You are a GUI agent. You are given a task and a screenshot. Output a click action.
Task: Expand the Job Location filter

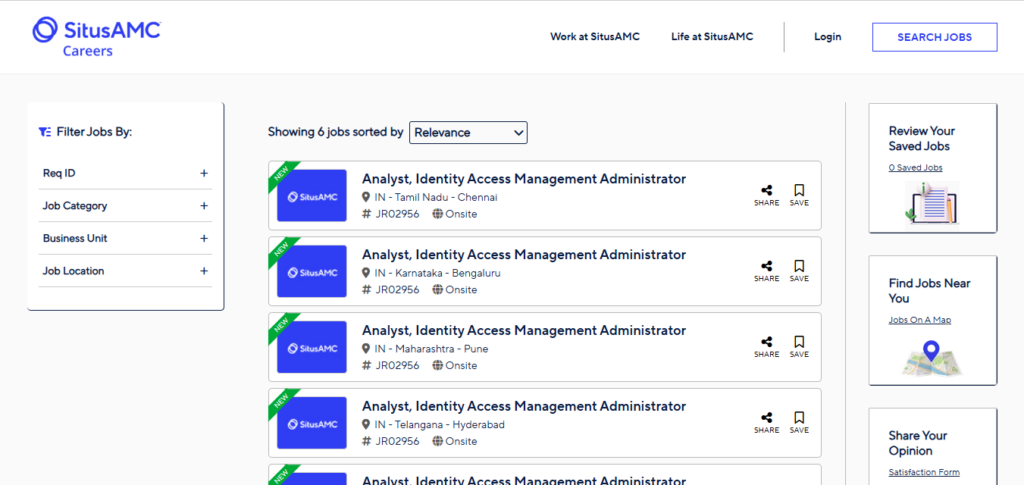125,271
